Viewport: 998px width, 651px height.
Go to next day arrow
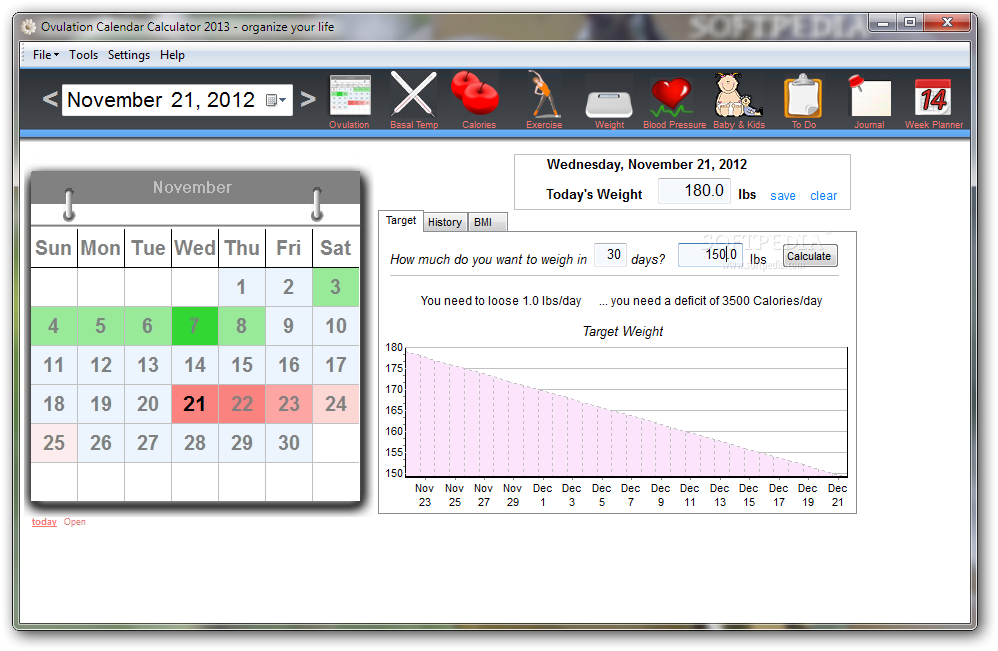pyautogui.click(x=308, y=99)
